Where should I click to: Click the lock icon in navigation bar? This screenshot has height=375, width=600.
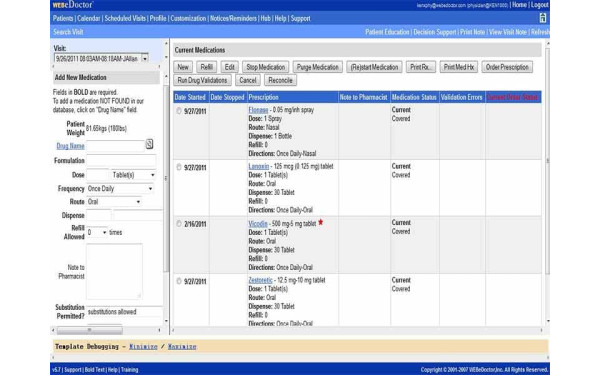542,18
